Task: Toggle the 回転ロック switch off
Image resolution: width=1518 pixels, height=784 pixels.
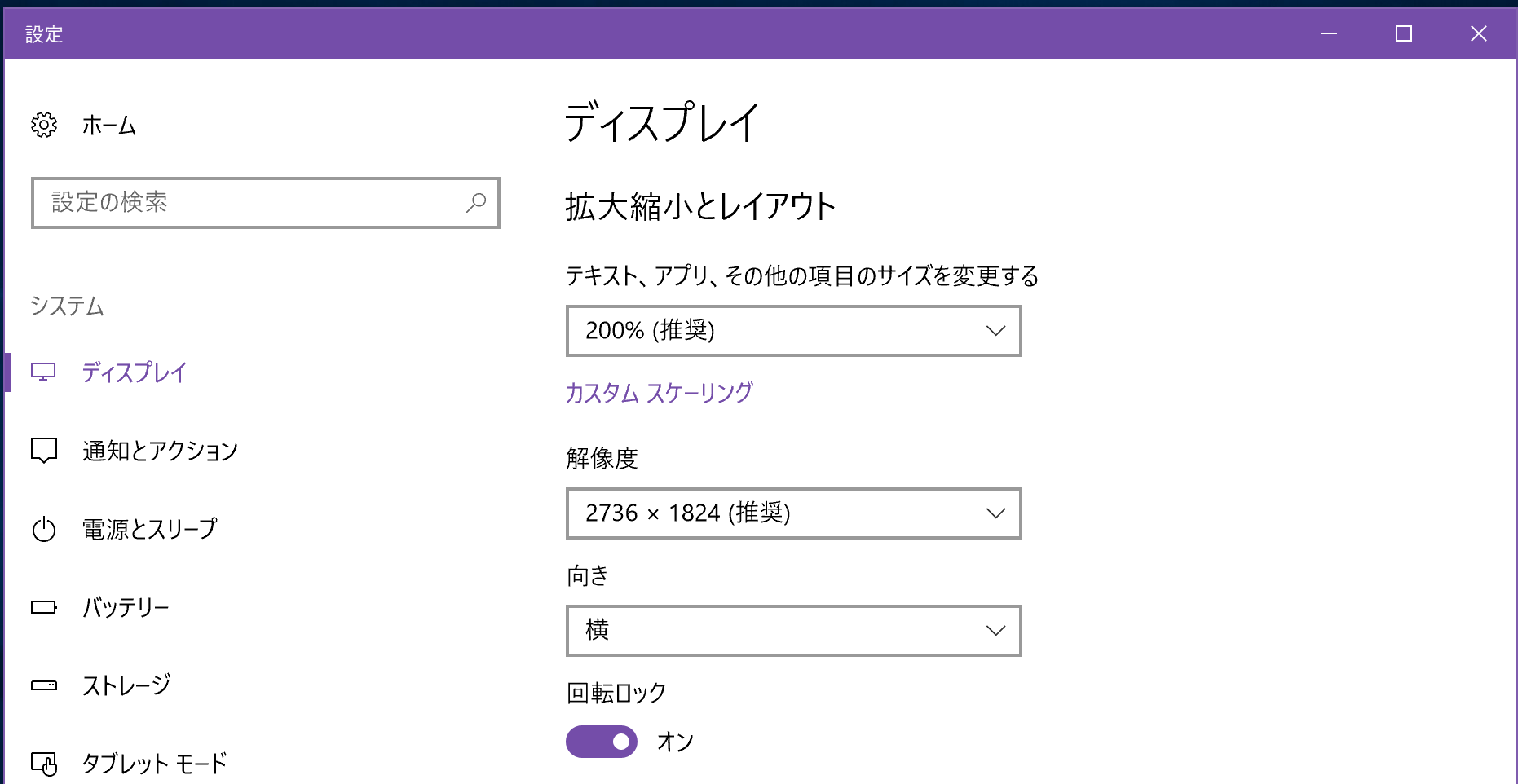Action: (x=602, y=742)
